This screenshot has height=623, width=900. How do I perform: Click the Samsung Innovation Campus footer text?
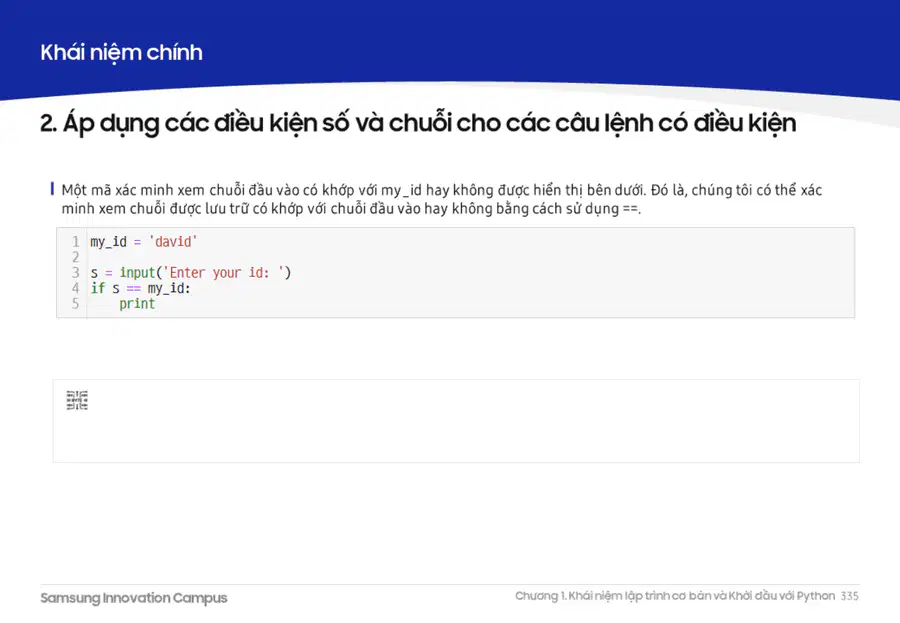(134, 598)
